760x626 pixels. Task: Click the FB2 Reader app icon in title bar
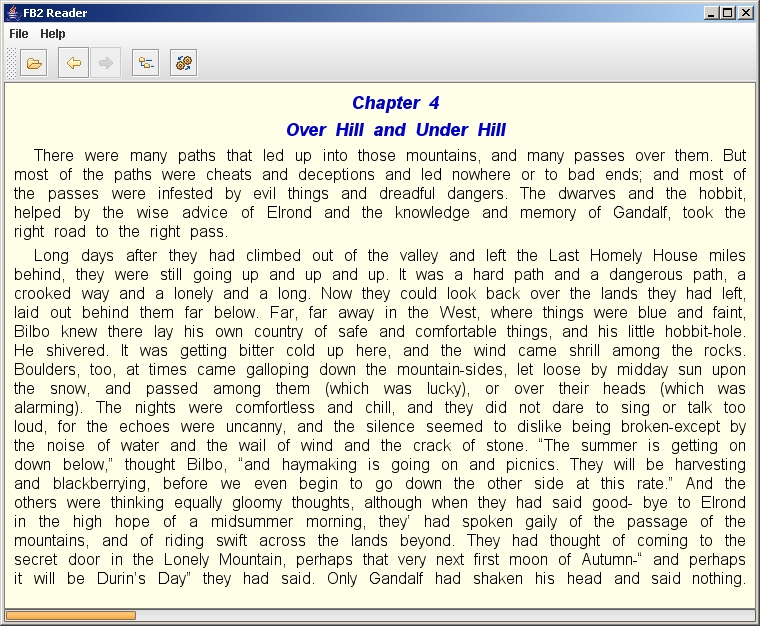tap(13, 13)
